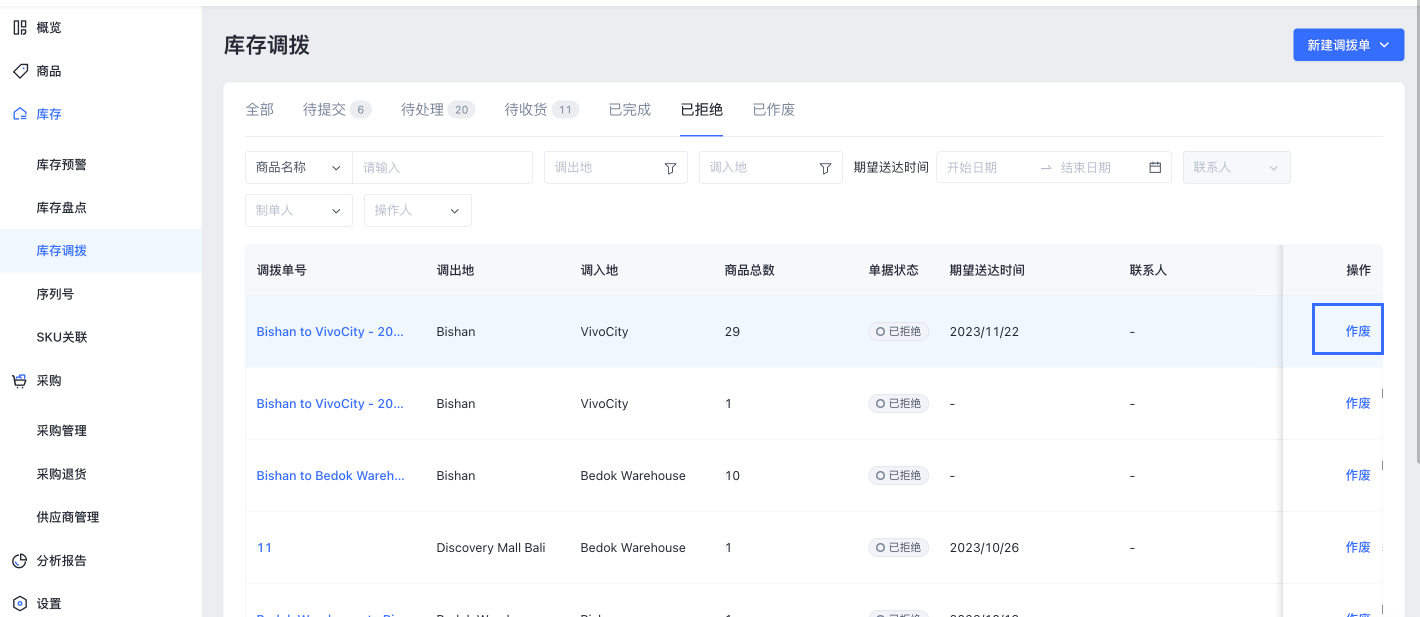
Task: Click the 期望送达时间 column header
Action: click(x=988, y=270)
